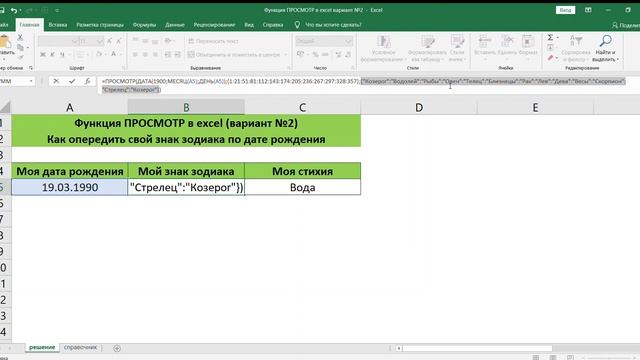Select the решение sheet tab

click(x=42, y=348)
